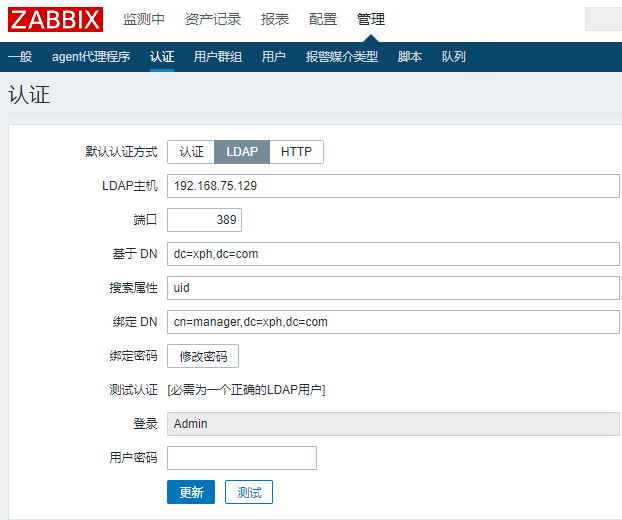Click the search box in header
Viewport: 622px width, 520px height.
pyautogui.click(x=603, y=19)
